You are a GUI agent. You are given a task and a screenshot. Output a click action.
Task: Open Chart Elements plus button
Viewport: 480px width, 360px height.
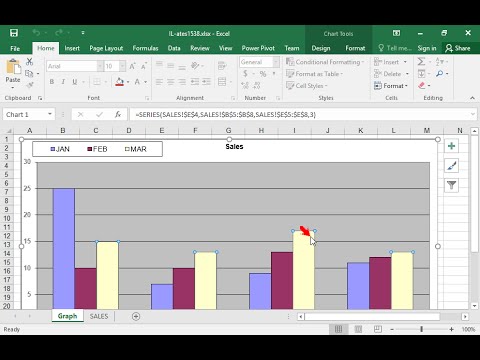point(452,146)
